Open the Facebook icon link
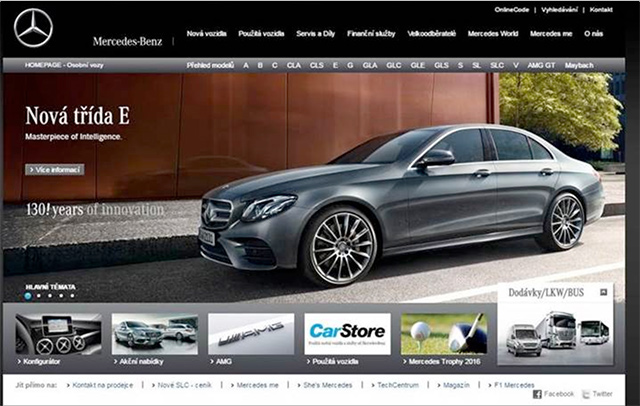Image resolution: width=640 pixels, height=406 pixels. pyautogui.click(x=538, y=394)
